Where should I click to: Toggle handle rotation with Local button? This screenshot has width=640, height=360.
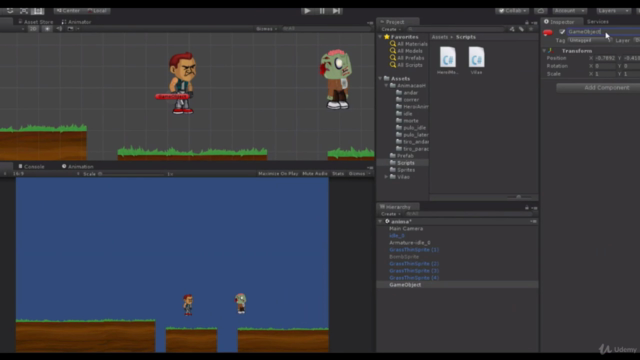coord(97,11)
